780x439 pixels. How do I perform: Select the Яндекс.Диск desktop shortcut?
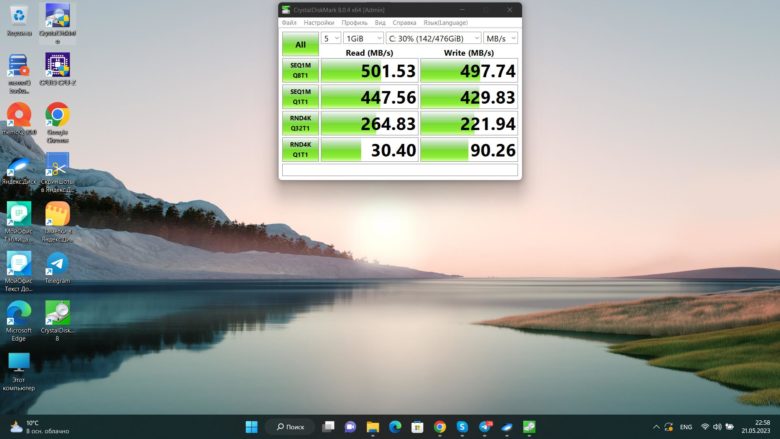[19, 170]
